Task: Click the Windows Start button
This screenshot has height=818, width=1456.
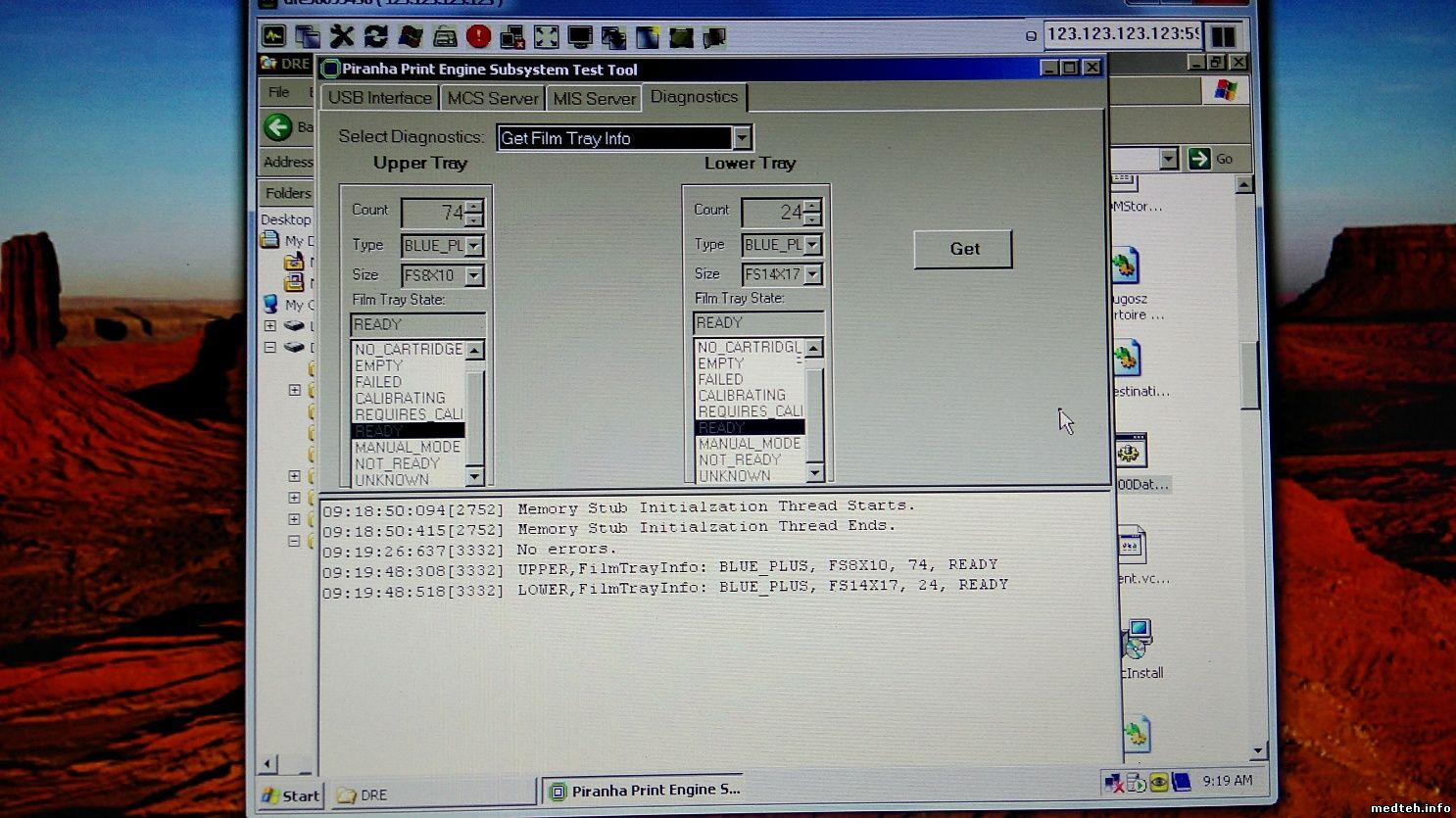Action: (x=290, y=794)
